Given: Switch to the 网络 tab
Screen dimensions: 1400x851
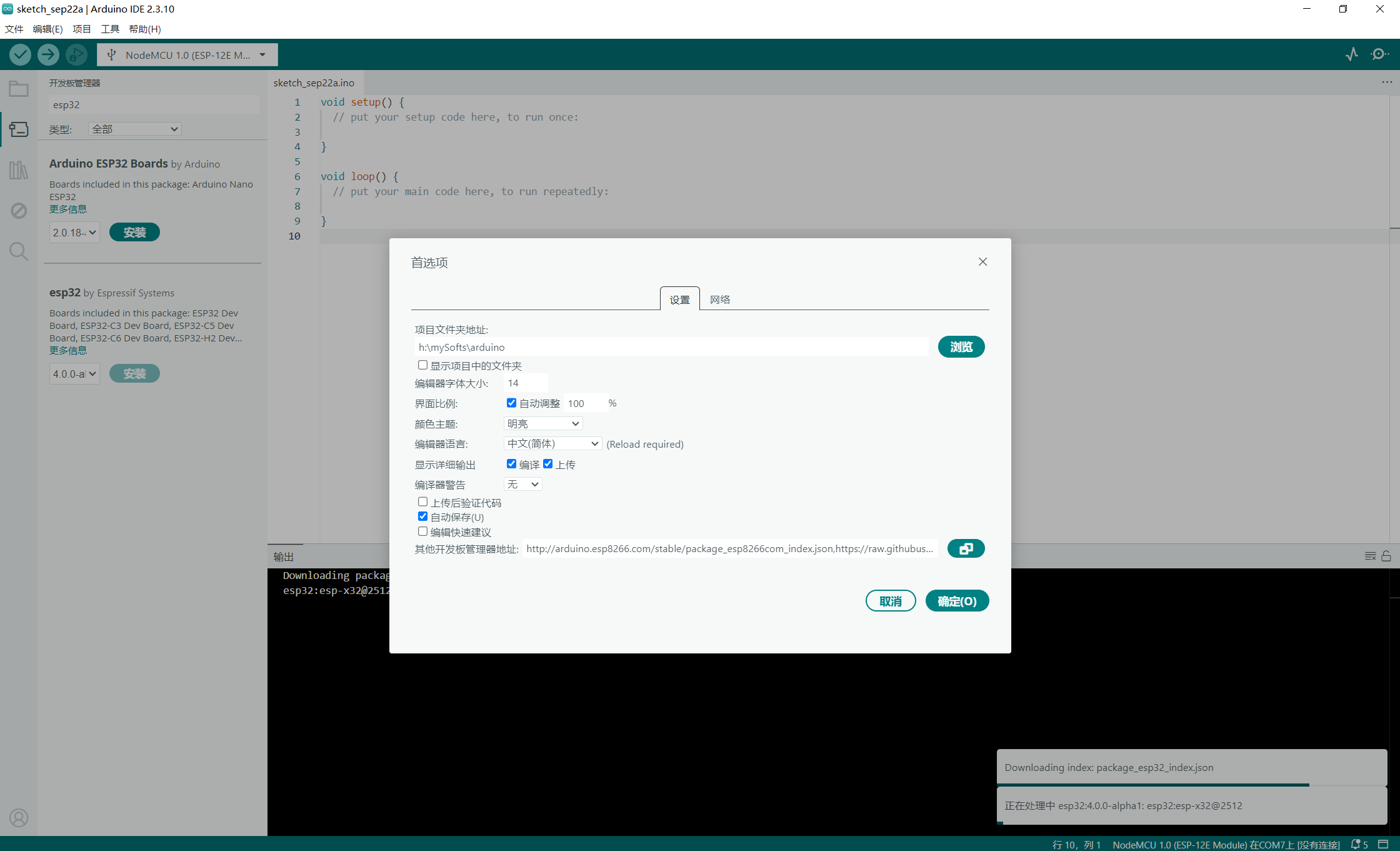Looking at the screenshot, I should (x=720, y=299).
